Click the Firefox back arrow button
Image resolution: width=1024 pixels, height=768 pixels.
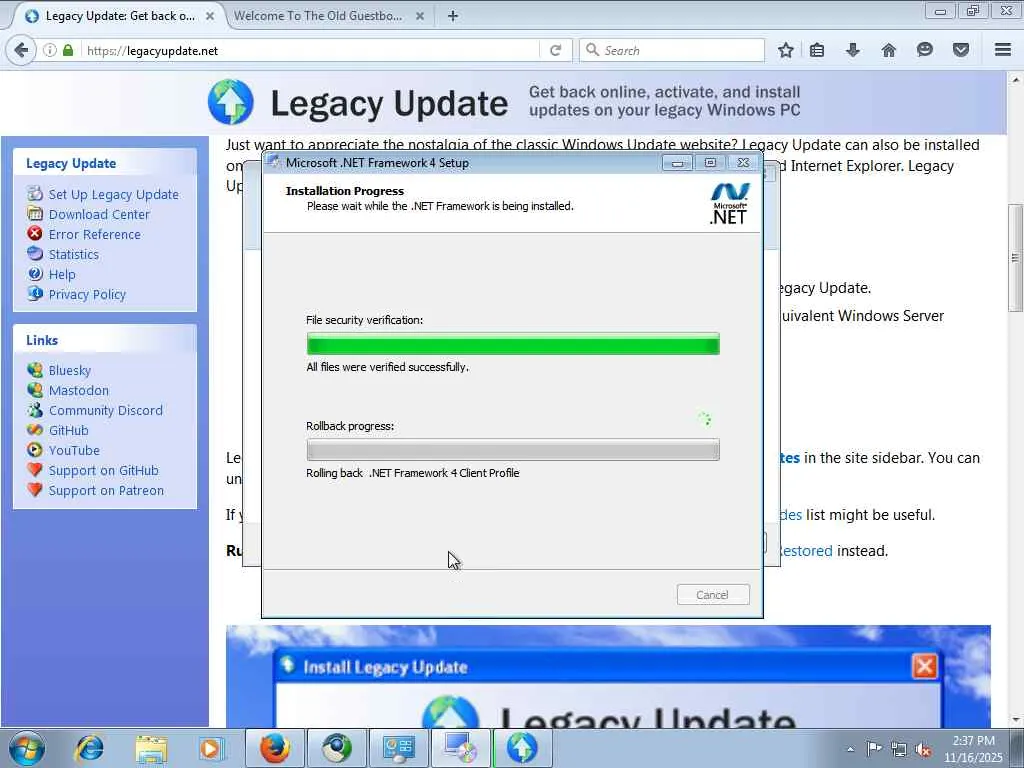pyautogui.click(x=21, y=50)
